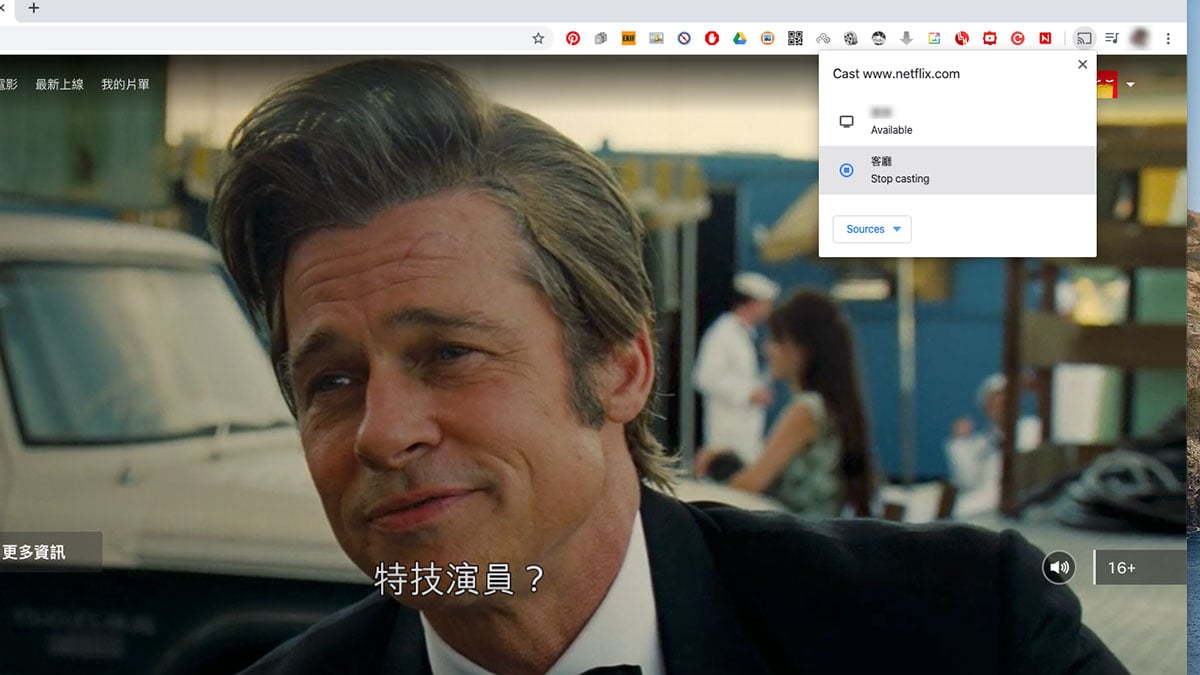Click the red hand blocker extension icon

712,38
